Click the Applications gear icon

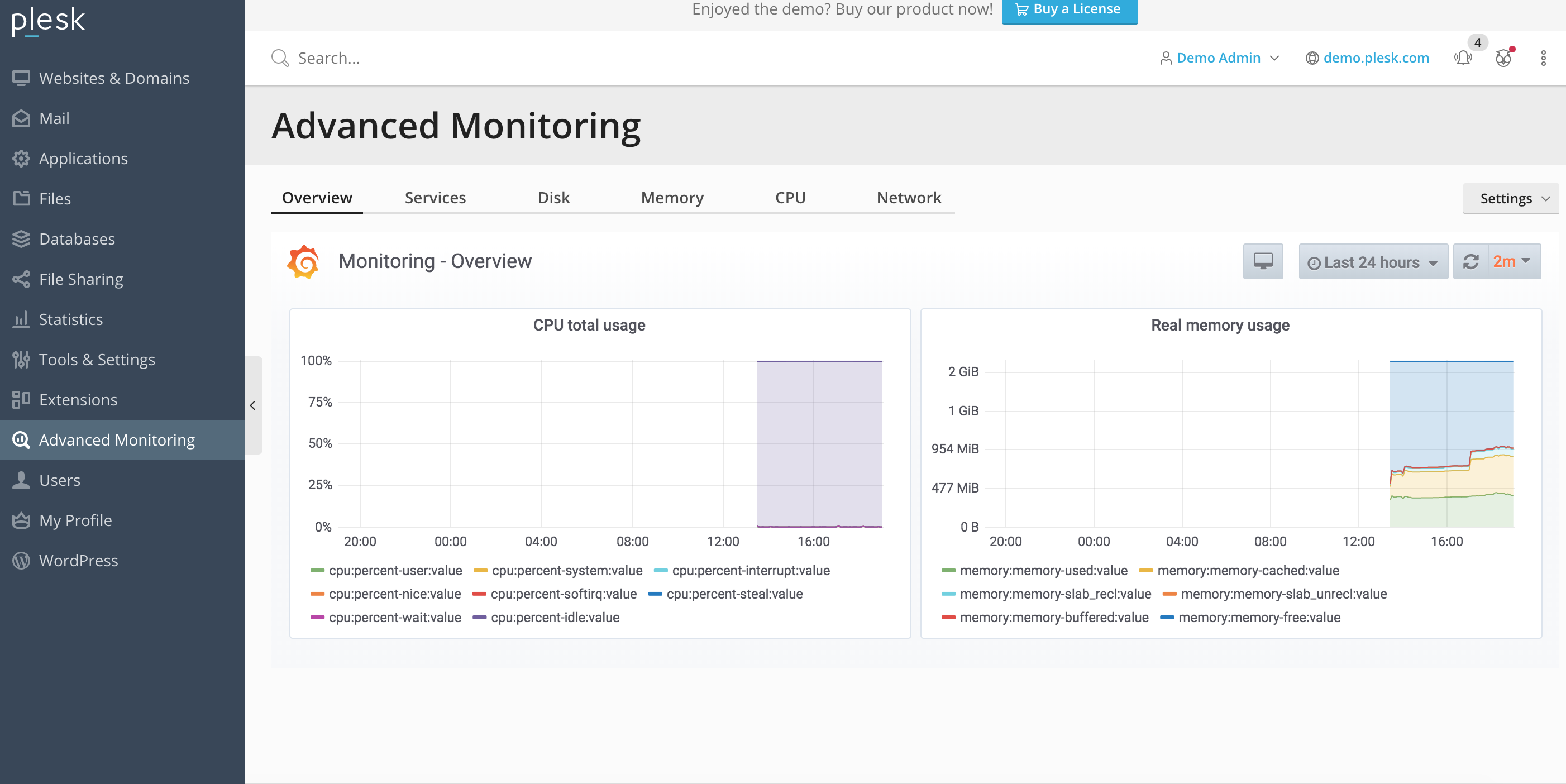click(21, 158)
